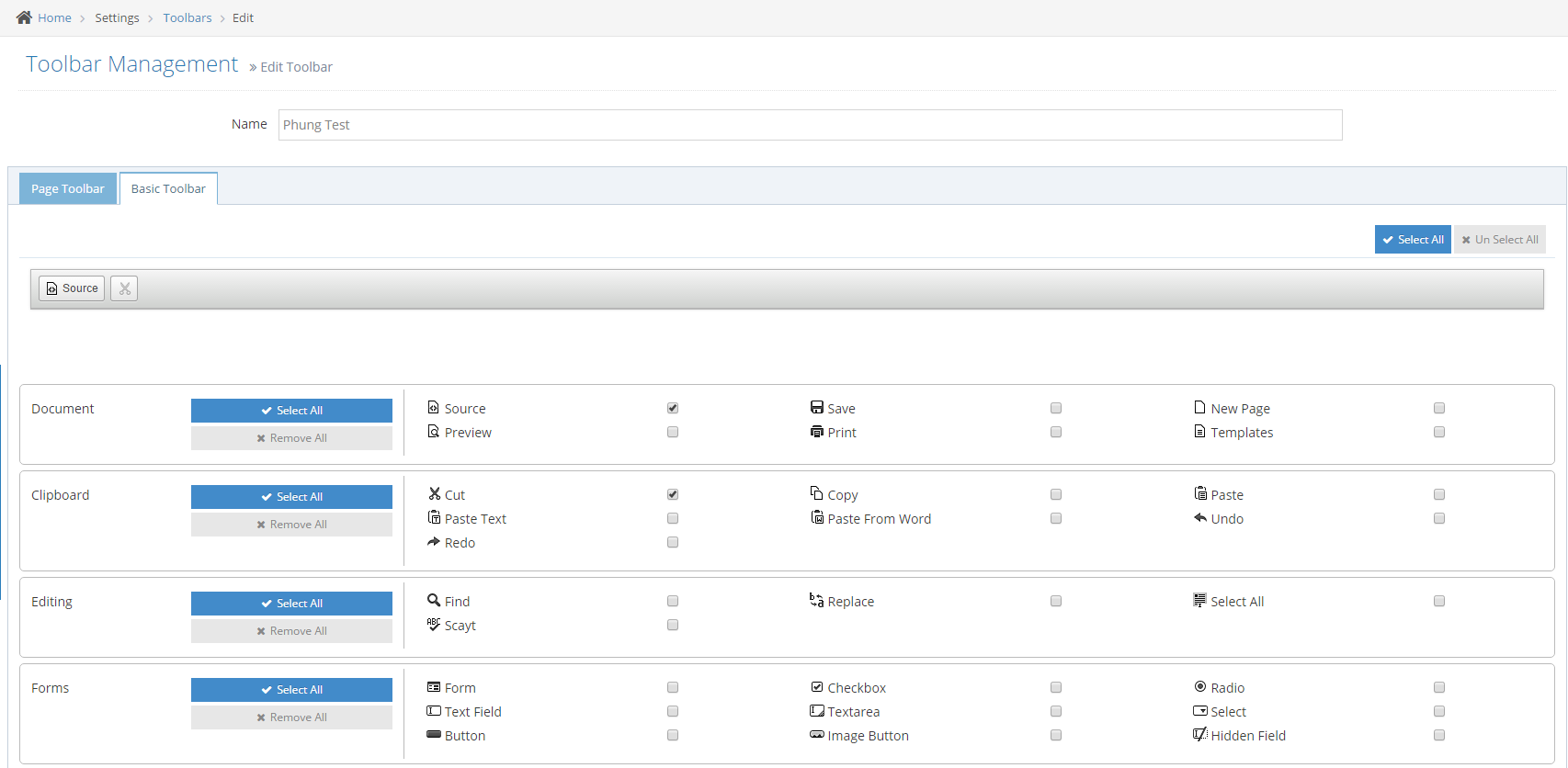1568x768 pixels.
Task: Open the Settings breadcrumb link
Action: pos(117,17)
